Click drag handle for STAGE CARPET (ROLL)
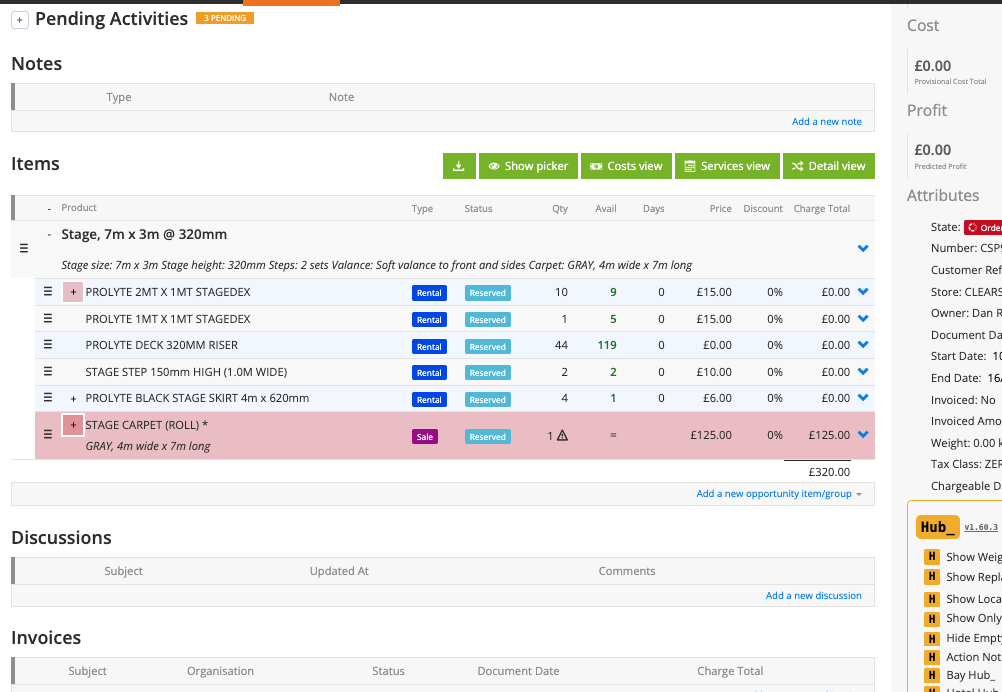Image resolution: width=1002 pixels, height=692 pixels. pos(47,434)
